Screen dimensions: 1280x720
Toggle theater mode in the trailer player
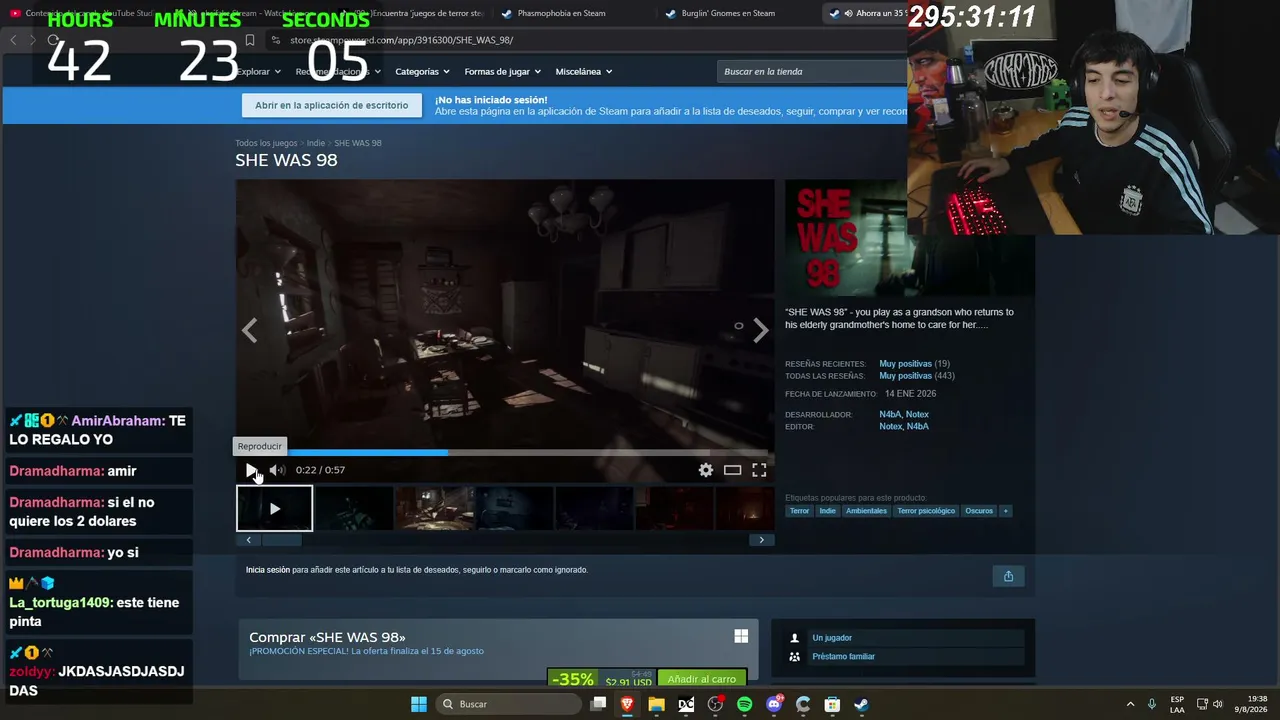[733, 470]
